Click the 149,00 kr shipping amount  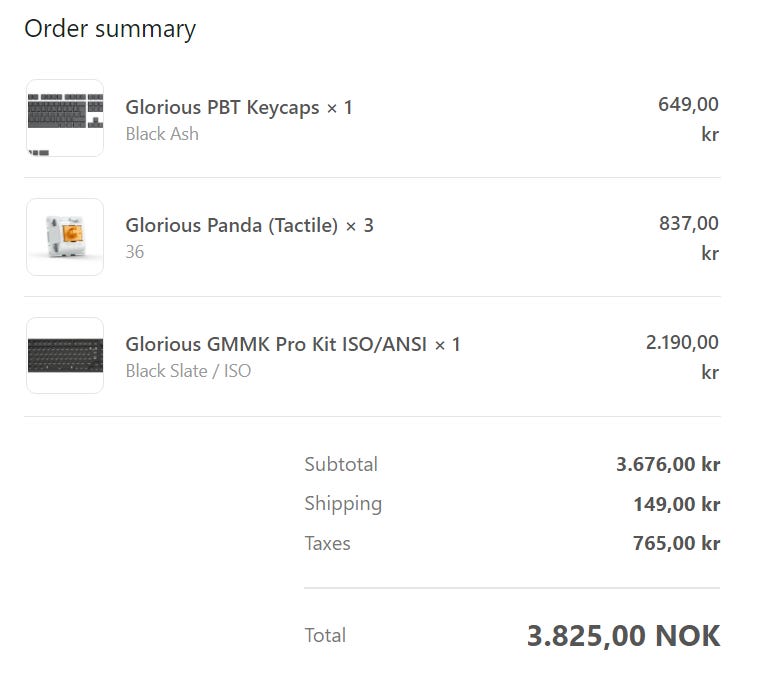pos(676,504)
